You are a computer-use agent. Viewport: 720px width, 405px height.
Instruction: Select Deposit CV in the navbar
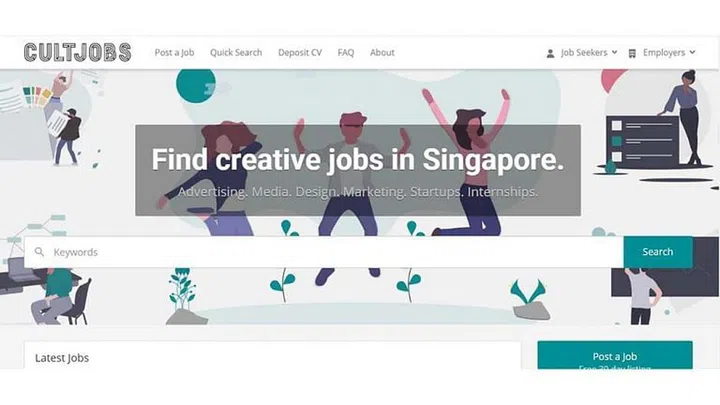point(300,52)
